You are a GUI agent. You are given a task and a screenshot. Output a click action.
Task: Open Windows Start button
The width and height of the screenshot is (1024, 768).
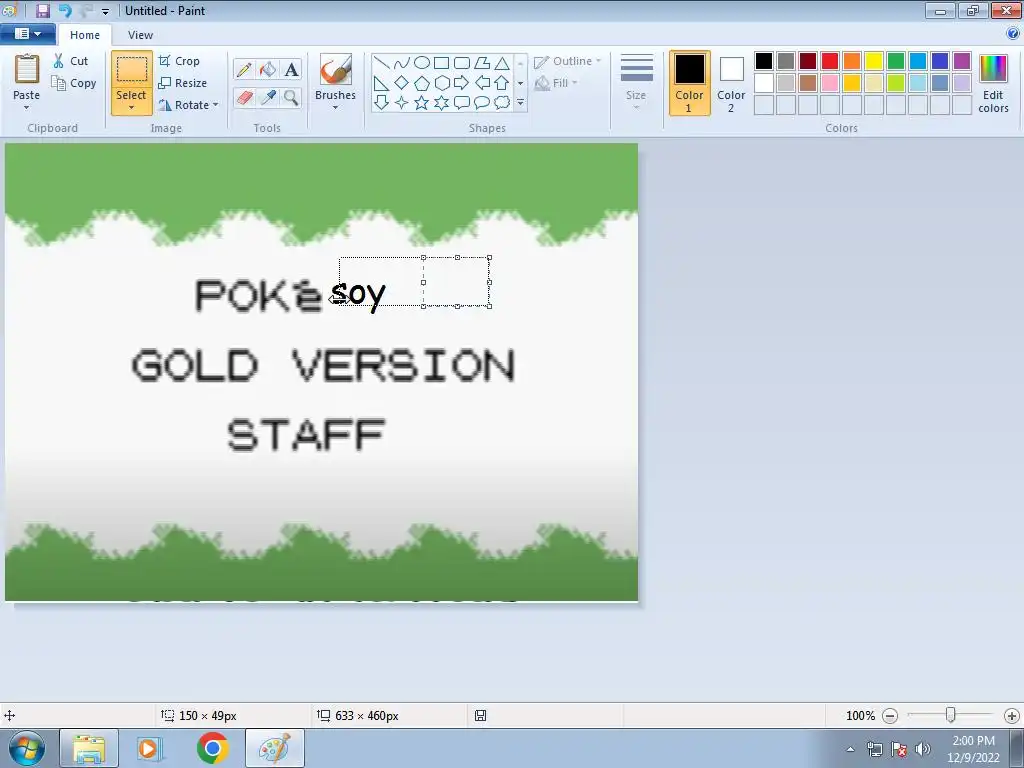[27, 748]
